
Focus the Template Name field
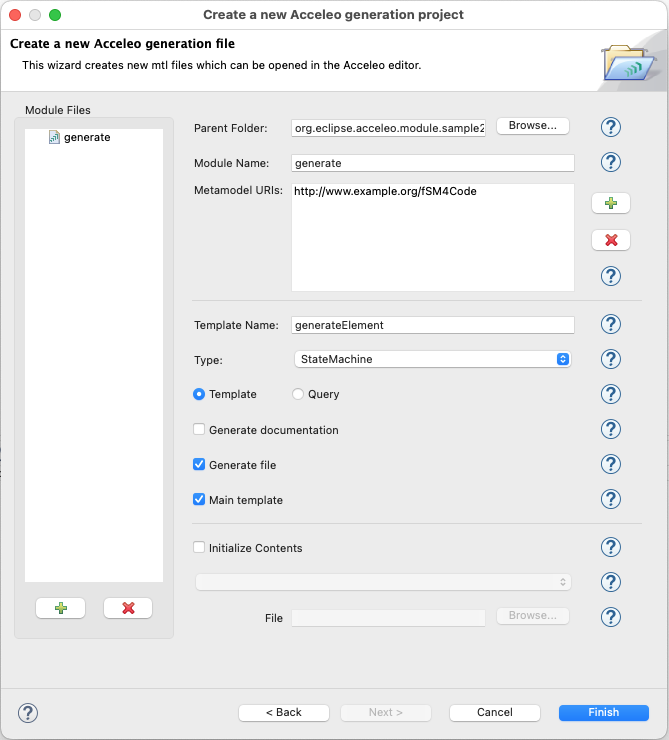point(433,325)
